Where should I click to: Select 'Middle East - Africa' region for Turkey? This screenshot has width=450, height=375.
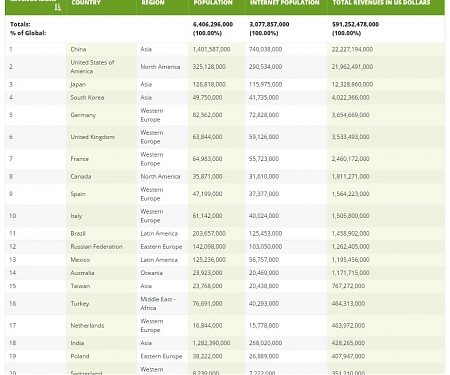tap(158, 304)
